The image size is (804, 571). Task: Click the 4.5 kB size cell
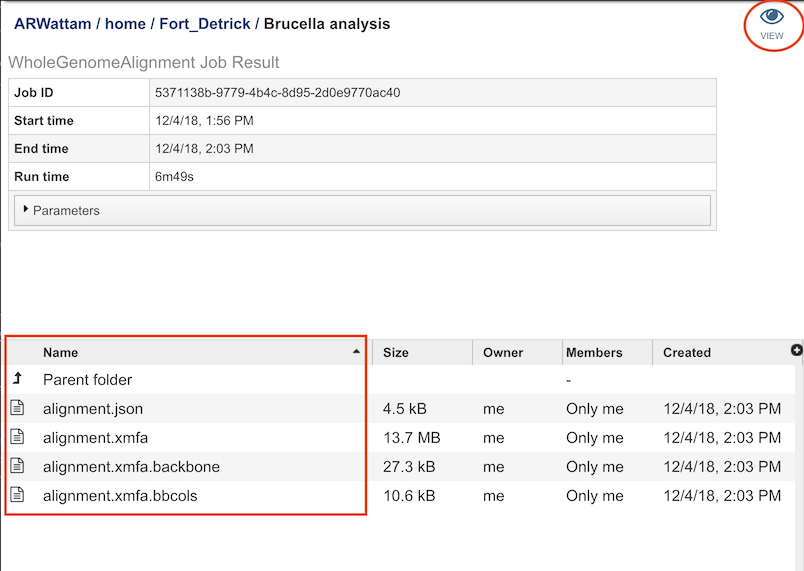[405, 409]
